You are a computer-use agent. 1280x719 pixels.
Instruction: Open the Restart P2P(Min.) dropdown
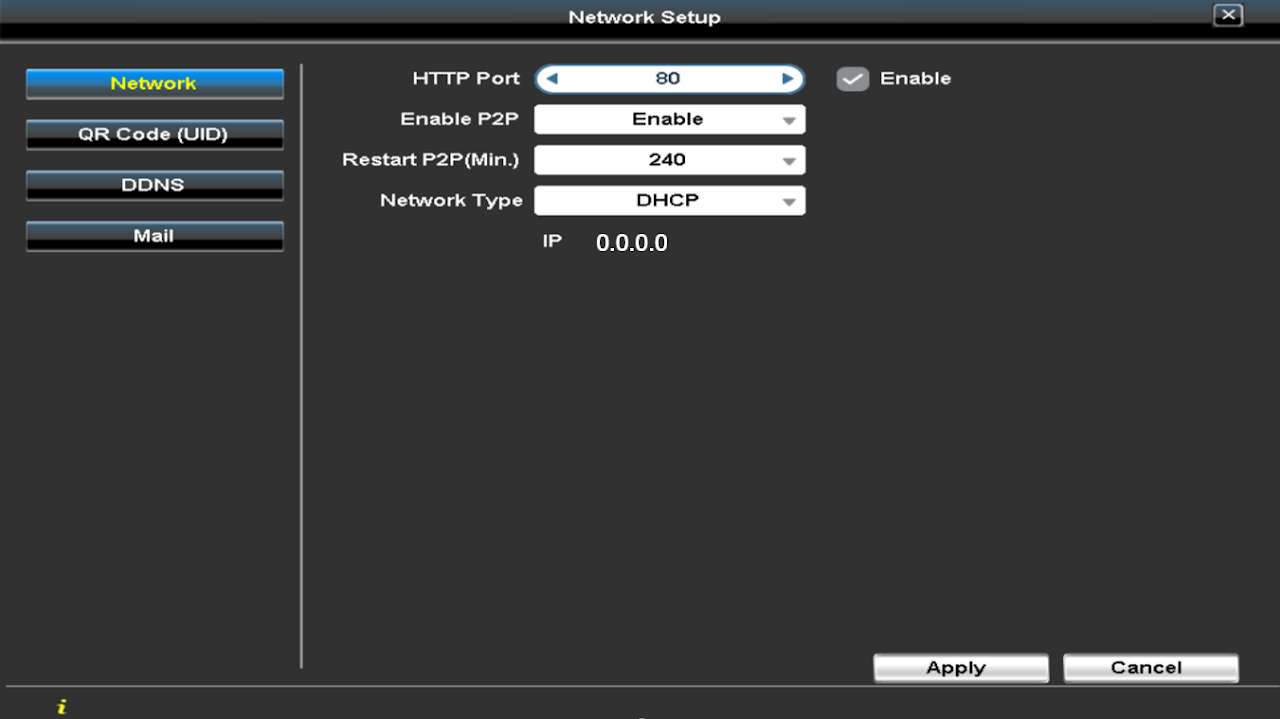(x=670, y=160)
